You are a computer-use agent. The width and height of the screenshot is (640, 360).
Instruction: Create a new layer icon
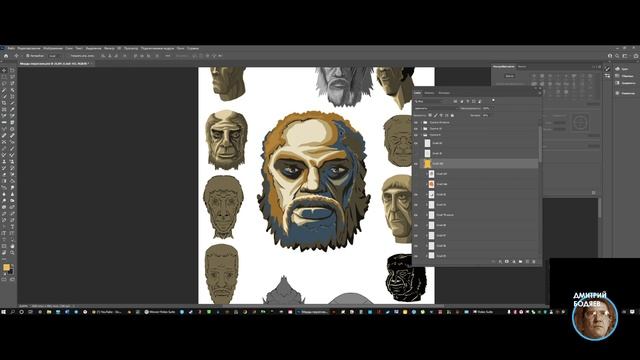(x=527, y=261)
